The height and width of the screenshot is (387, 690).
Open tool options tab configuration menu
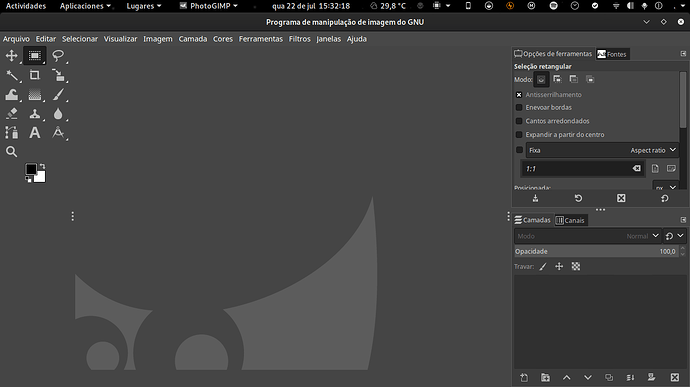[683, 54]
